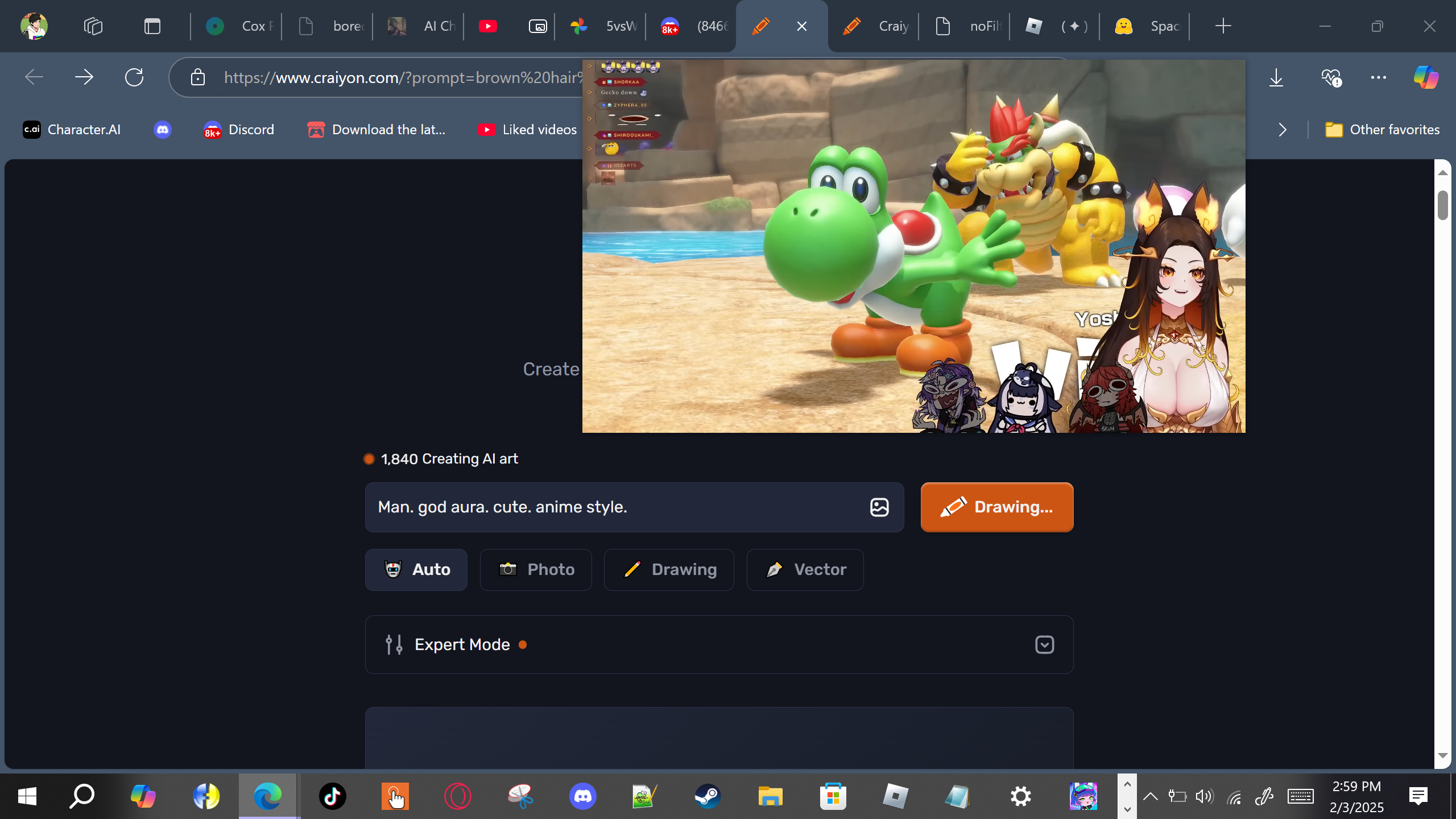Open the Download the lat... bookmark
Viewport: 1456px width, 819px height.
click(377, 130)
